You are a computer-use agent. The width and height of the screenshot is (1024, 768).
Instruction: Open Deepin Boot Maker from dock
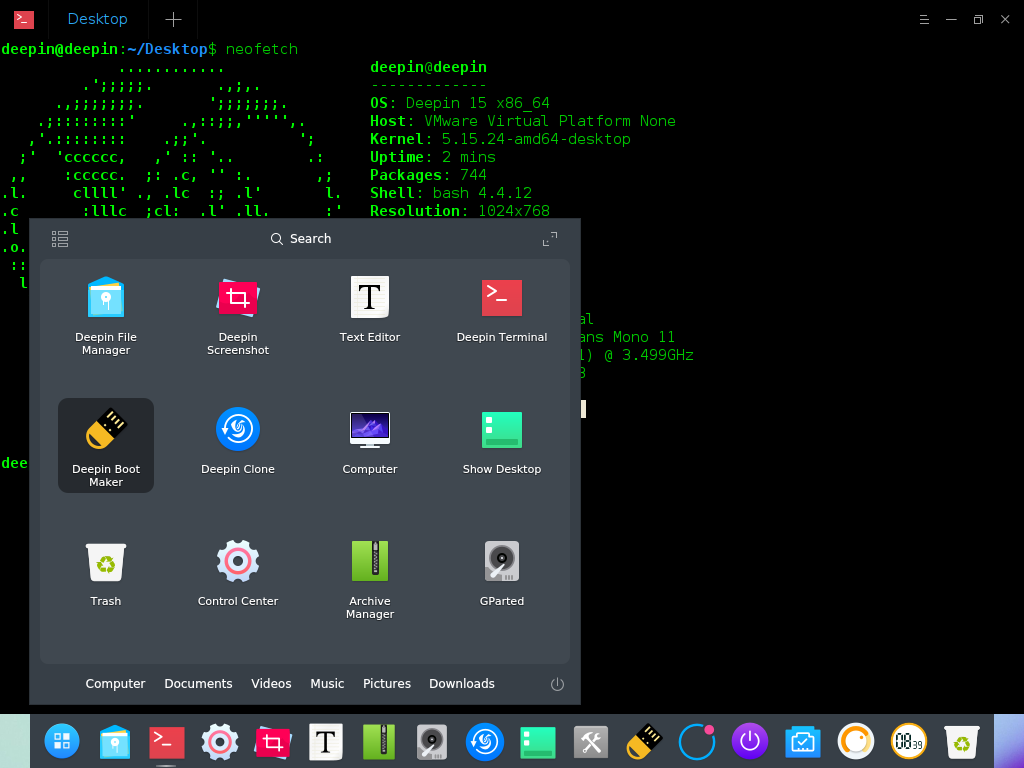coord(644,741)
